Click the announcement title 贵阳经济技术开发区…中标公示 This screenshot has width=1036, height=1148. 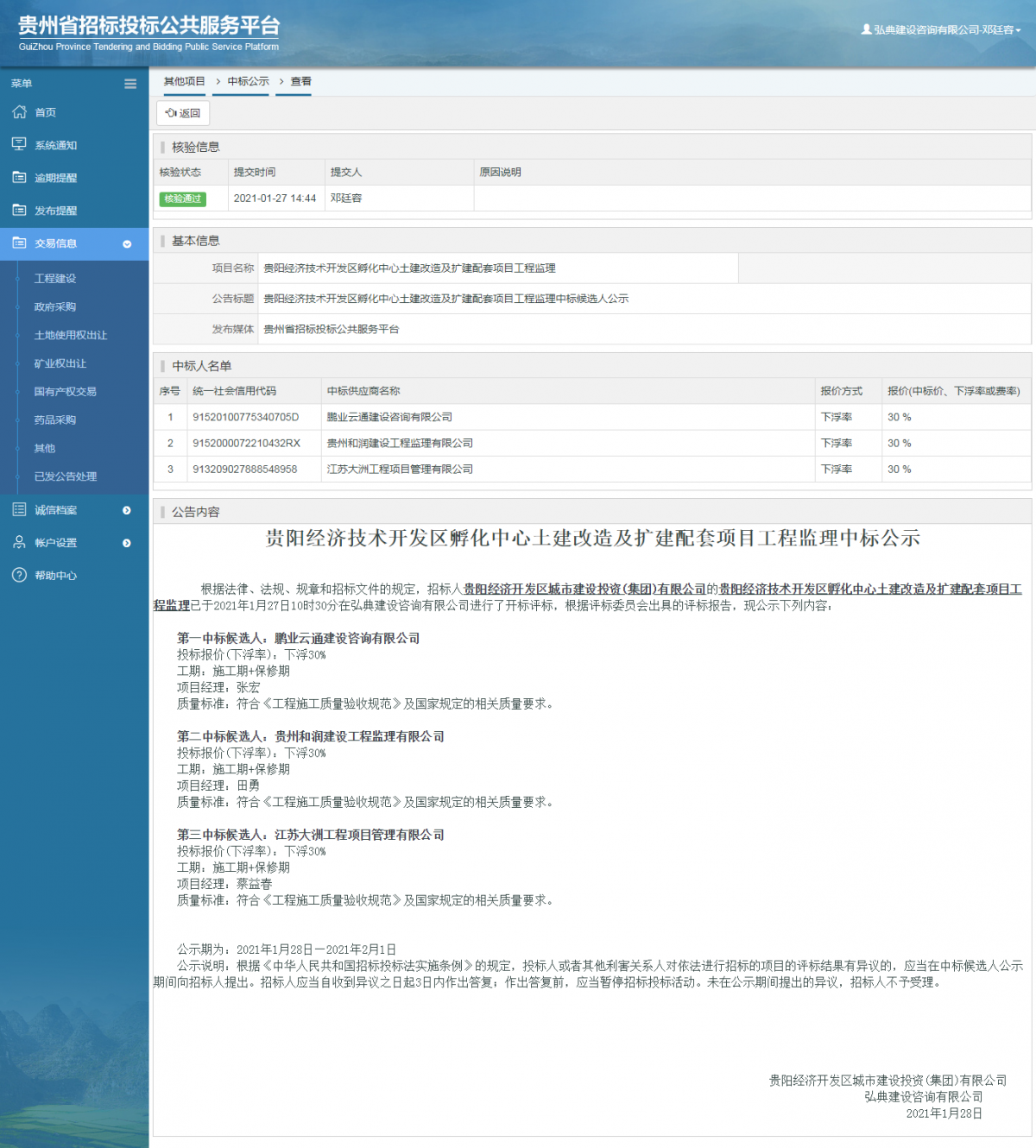click(592, 539)
